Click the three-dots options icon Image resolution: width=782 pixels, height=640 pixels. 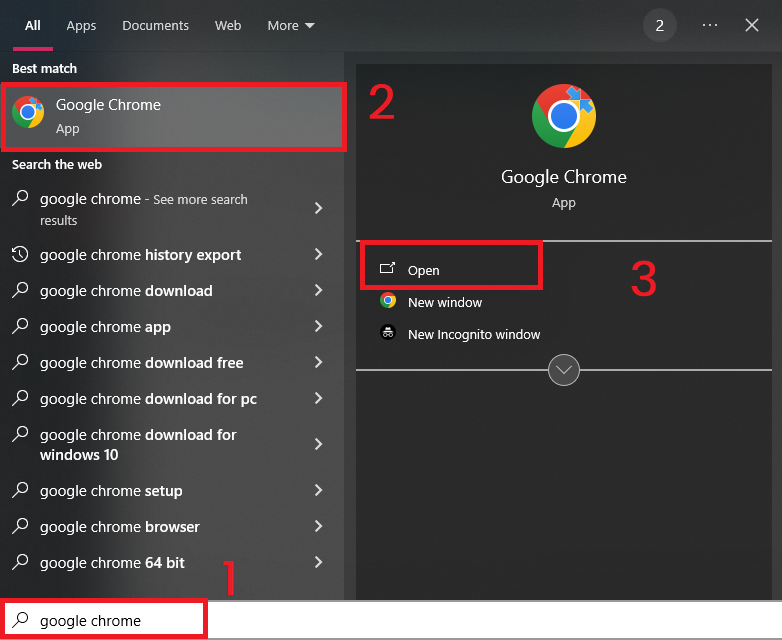coord(710,25)
